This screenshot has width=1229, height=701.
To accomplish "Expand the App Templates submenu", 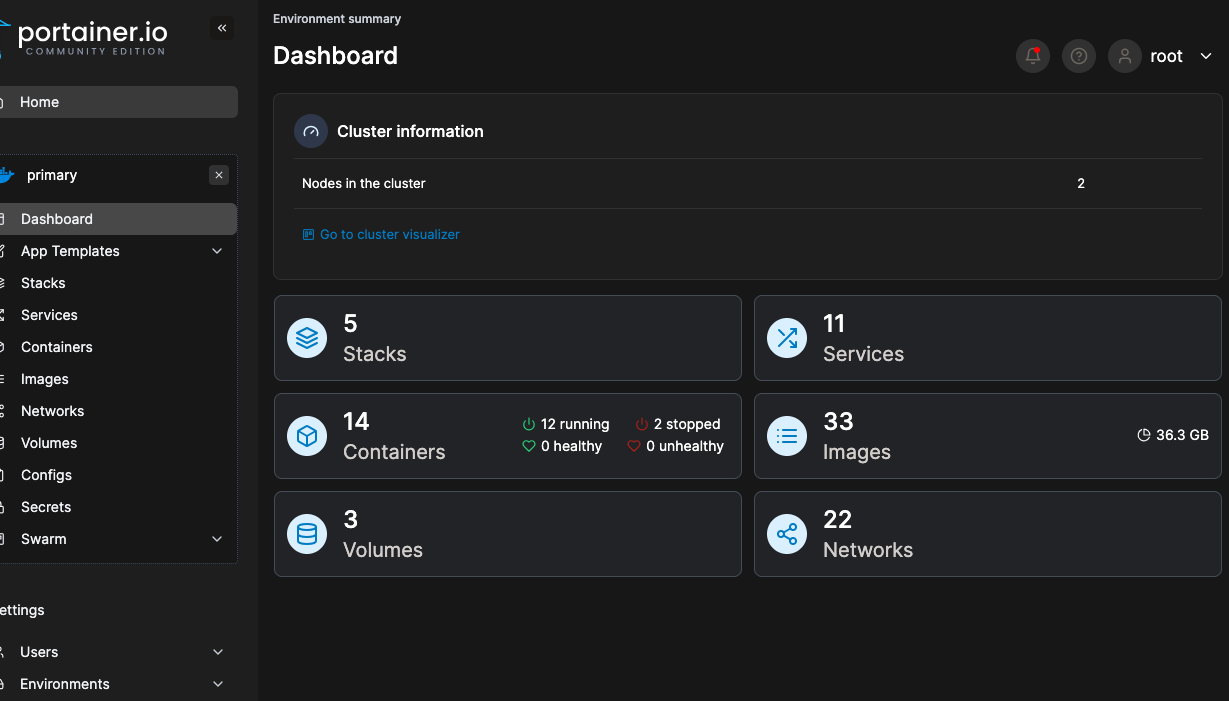I will [217, 251].
